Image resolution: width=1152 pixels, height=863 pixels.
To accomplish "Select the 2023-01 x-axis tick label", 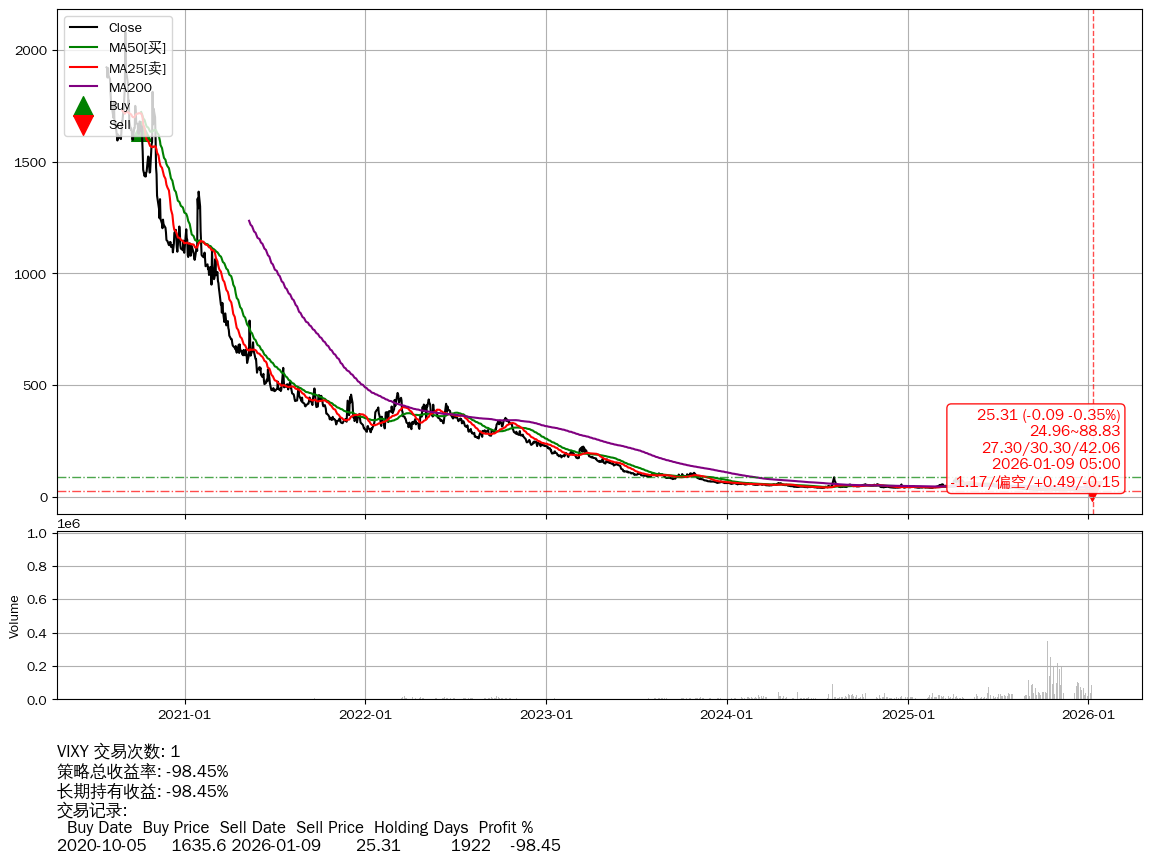I will coord(546,715).
